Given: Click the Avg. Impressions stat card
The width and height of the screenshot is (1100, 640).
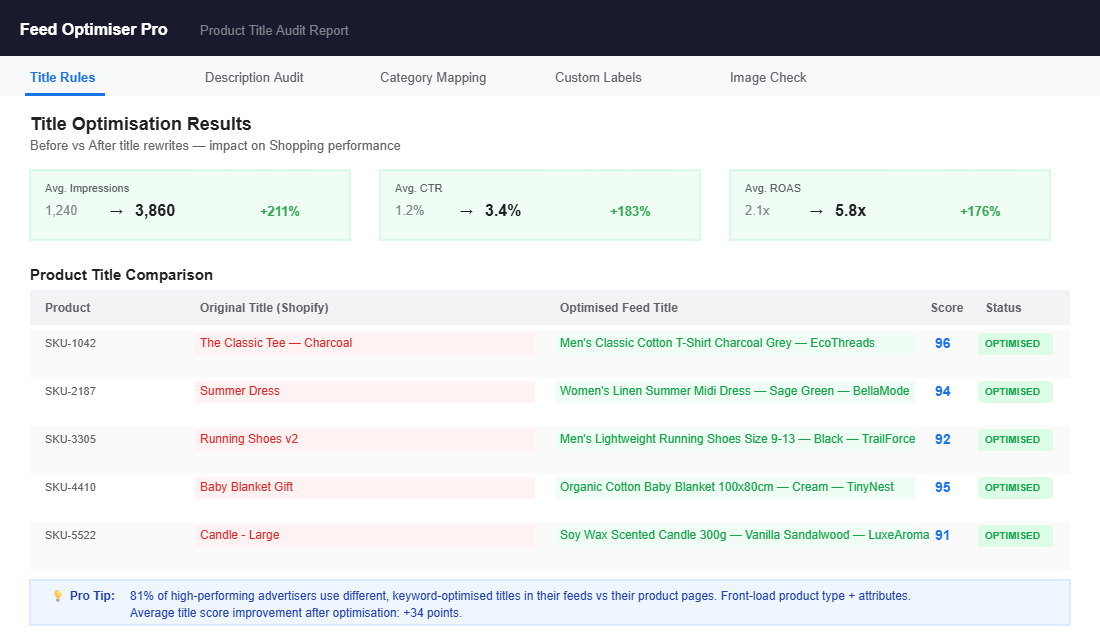Looking at the screenshot, I should [190, 204].
